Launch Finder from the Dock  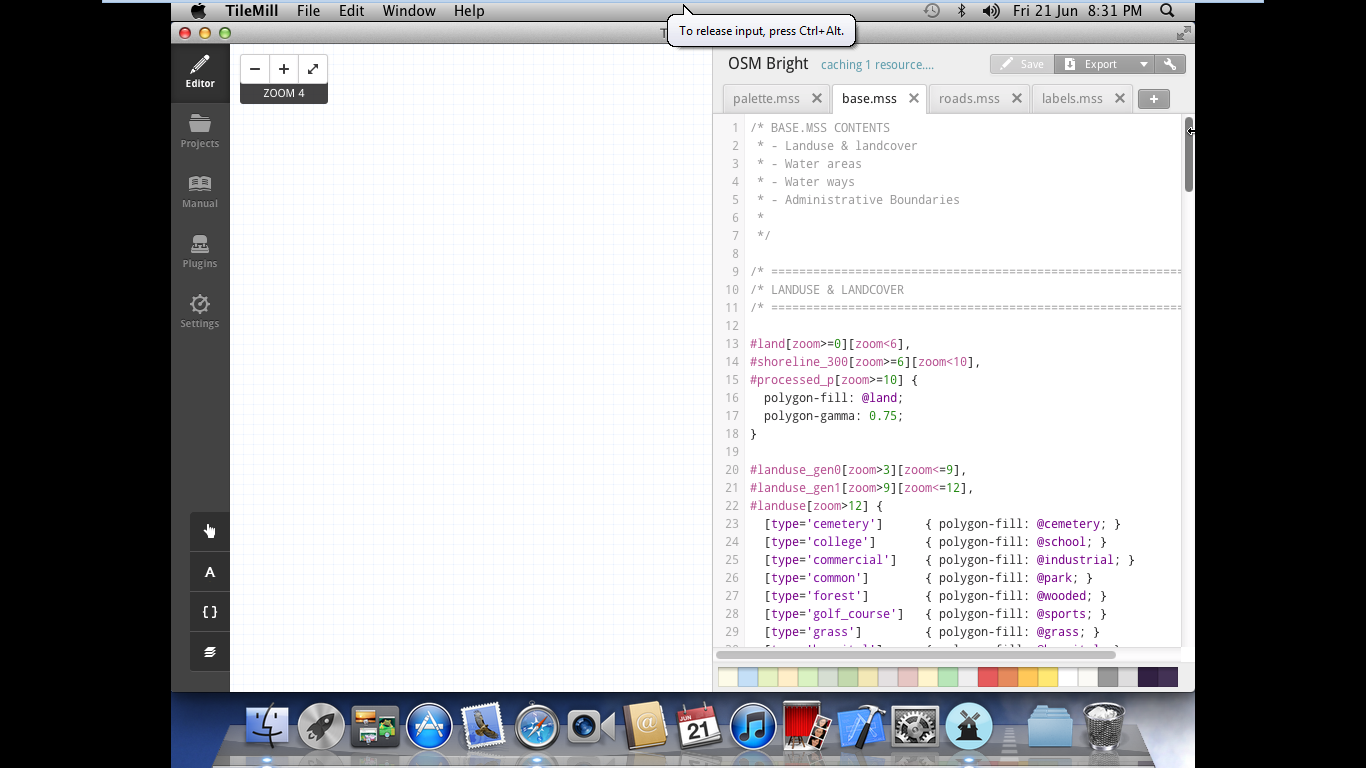(x=267, y=727)
